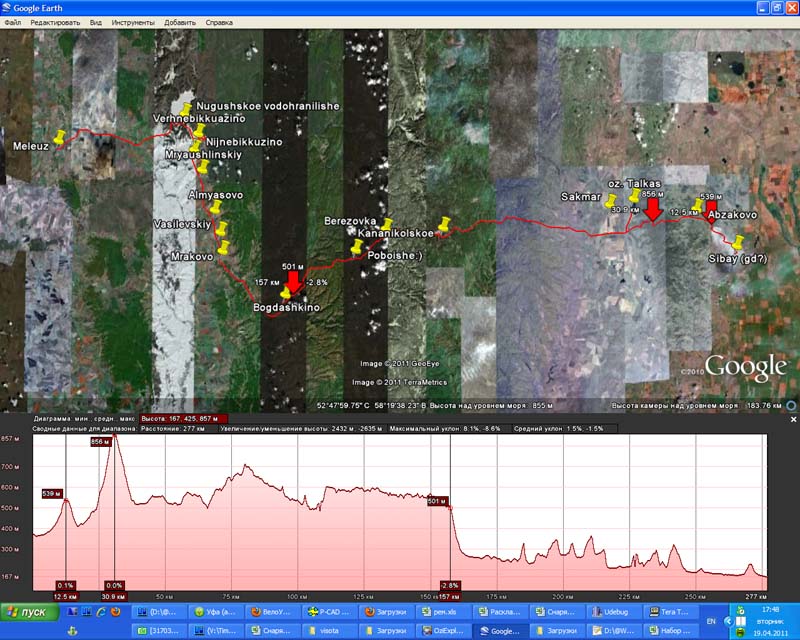Click the Bogdashkino placemark pushpin
The width and height of the screenshot is (800, 640).
pyautogui.click(x=285, y=291)
